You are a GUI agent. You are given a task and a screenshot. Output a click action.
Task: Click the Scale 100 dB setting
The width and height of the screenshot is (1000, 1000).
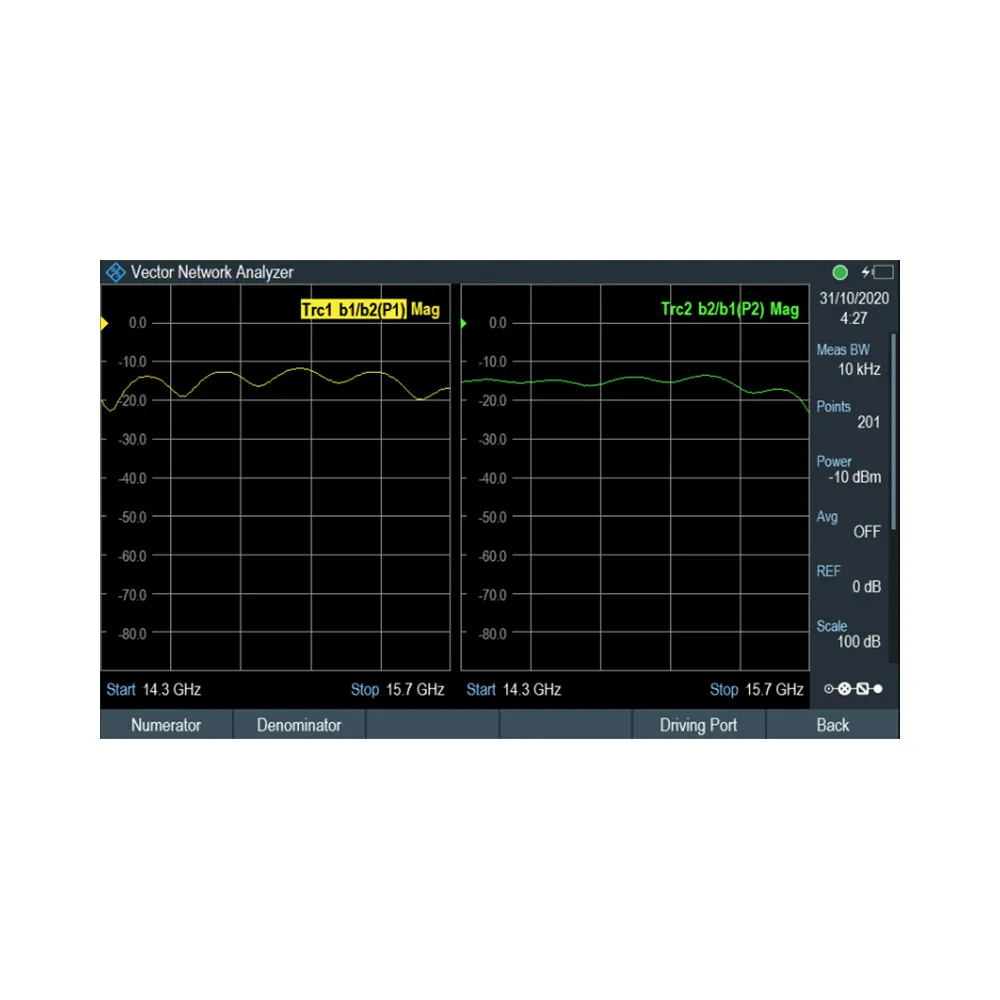[849, 634]
